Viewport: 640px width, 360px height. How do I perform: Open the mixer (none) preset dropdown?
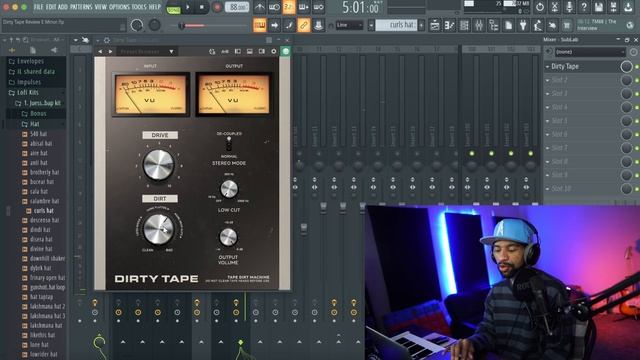(590, 52)
